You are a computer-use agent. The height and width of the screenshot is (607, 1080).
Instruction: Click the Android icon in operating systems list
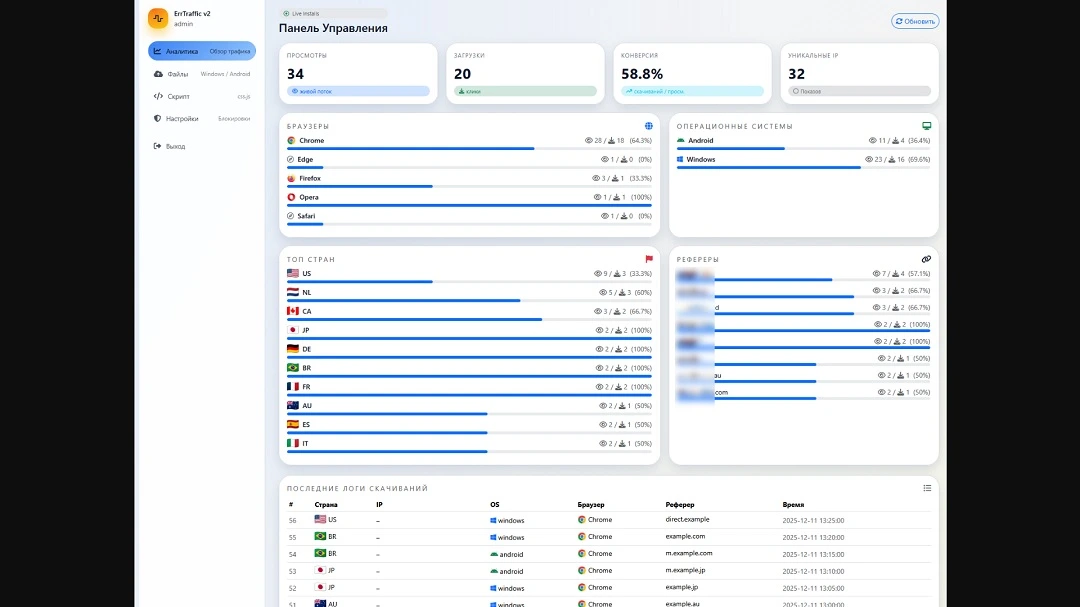(680, 141)
